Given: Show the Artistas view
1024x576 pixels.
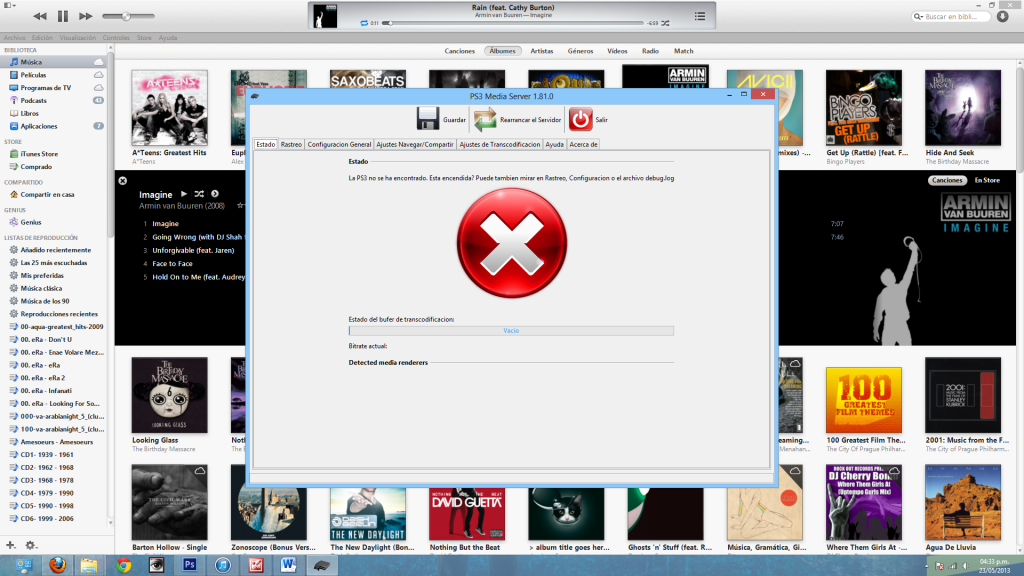Looking at the screenshot, I should point(541,51).
